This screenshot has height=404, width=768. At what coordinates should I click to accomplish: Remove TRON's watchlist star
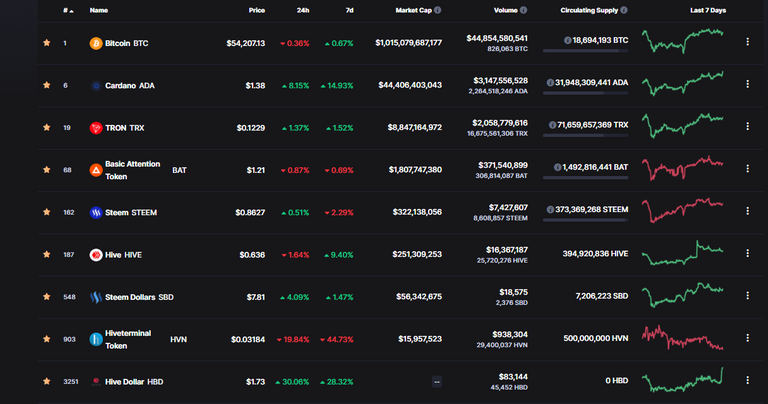pyautogui.click(x=47, y=127)
